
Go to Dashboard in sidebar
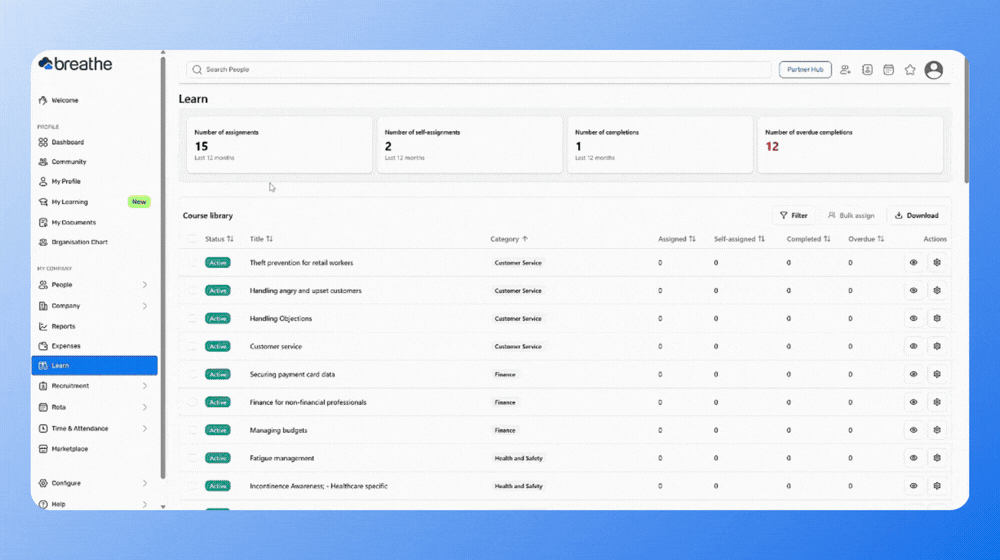(94, 142)
